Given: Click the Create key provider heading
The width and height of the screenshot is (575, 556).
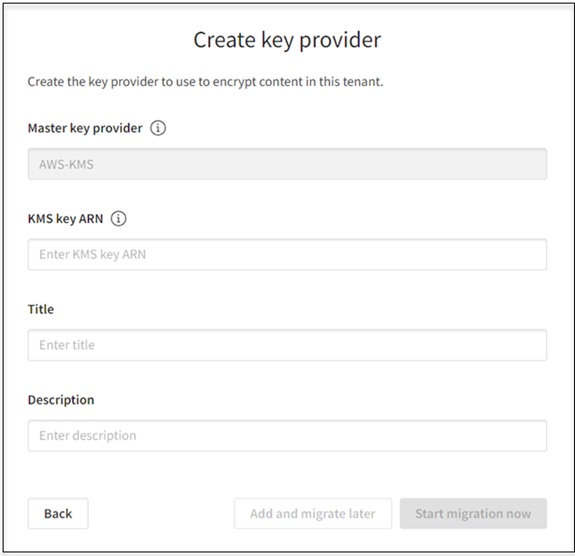Looking at the screenshot, I should [x=287, y=40].
